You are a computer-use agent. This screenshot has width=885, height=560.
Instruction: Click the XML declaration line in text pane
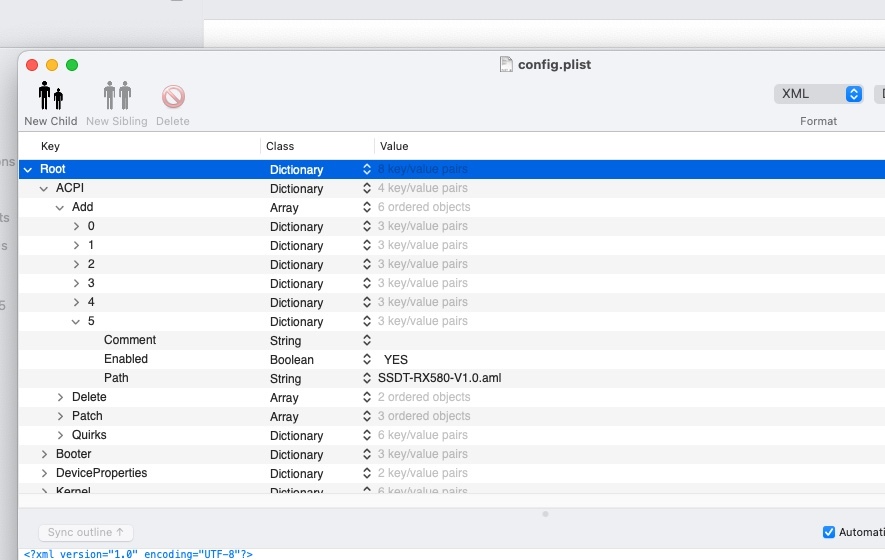[138, 554]
